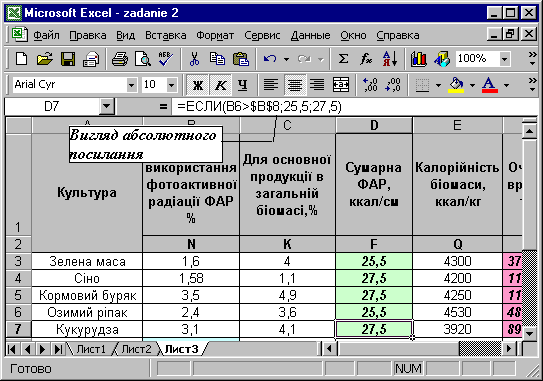Screen dimensions: 543x381
Task: Click the Borders icon
Action: [422, 85]
